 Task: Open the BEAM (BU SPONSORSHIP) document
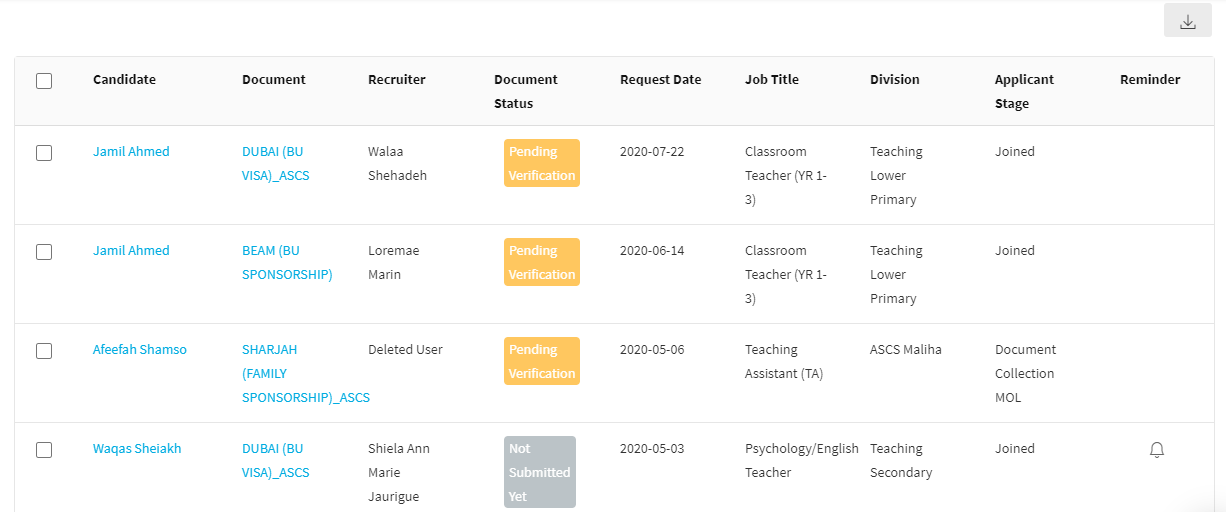click(287, 262)
